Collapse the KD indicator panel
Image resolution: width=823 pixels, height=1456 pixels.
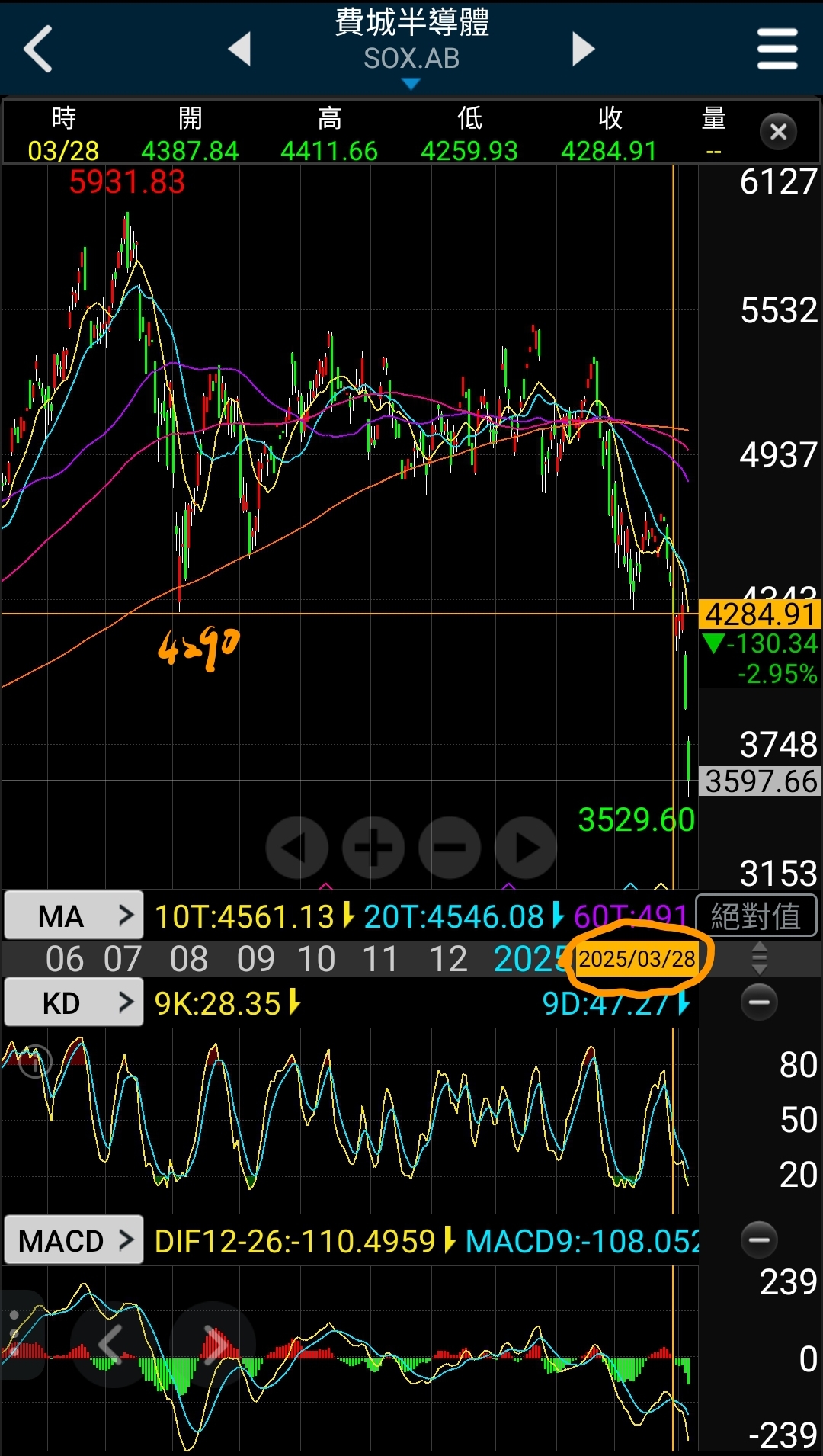pyautogui.click(x=759, y=1002)
